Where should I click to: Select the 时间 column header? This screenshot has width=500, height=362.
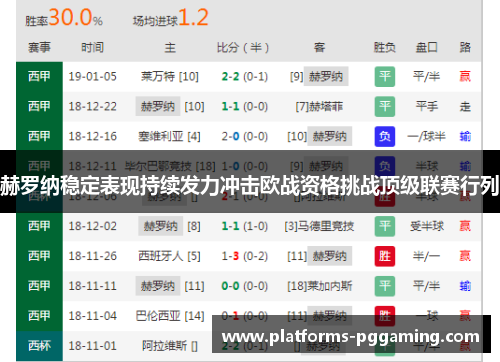pos(93,47)
